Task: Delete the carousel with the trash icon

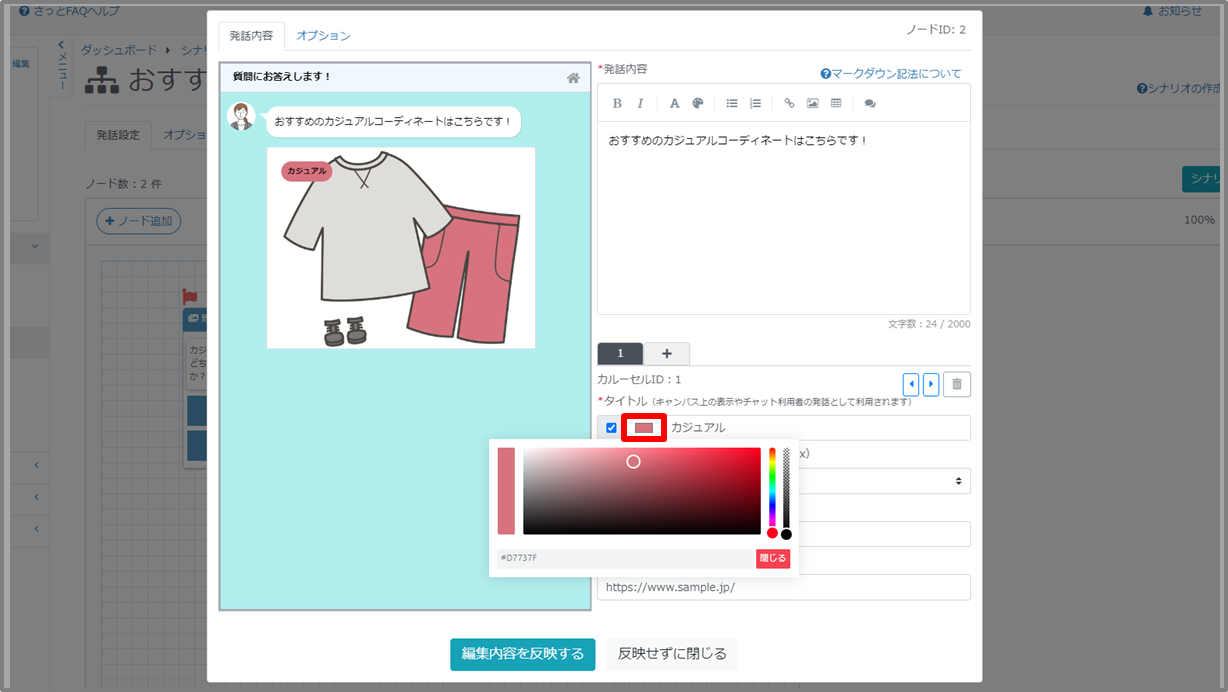Action: click(x=956, y=384)
